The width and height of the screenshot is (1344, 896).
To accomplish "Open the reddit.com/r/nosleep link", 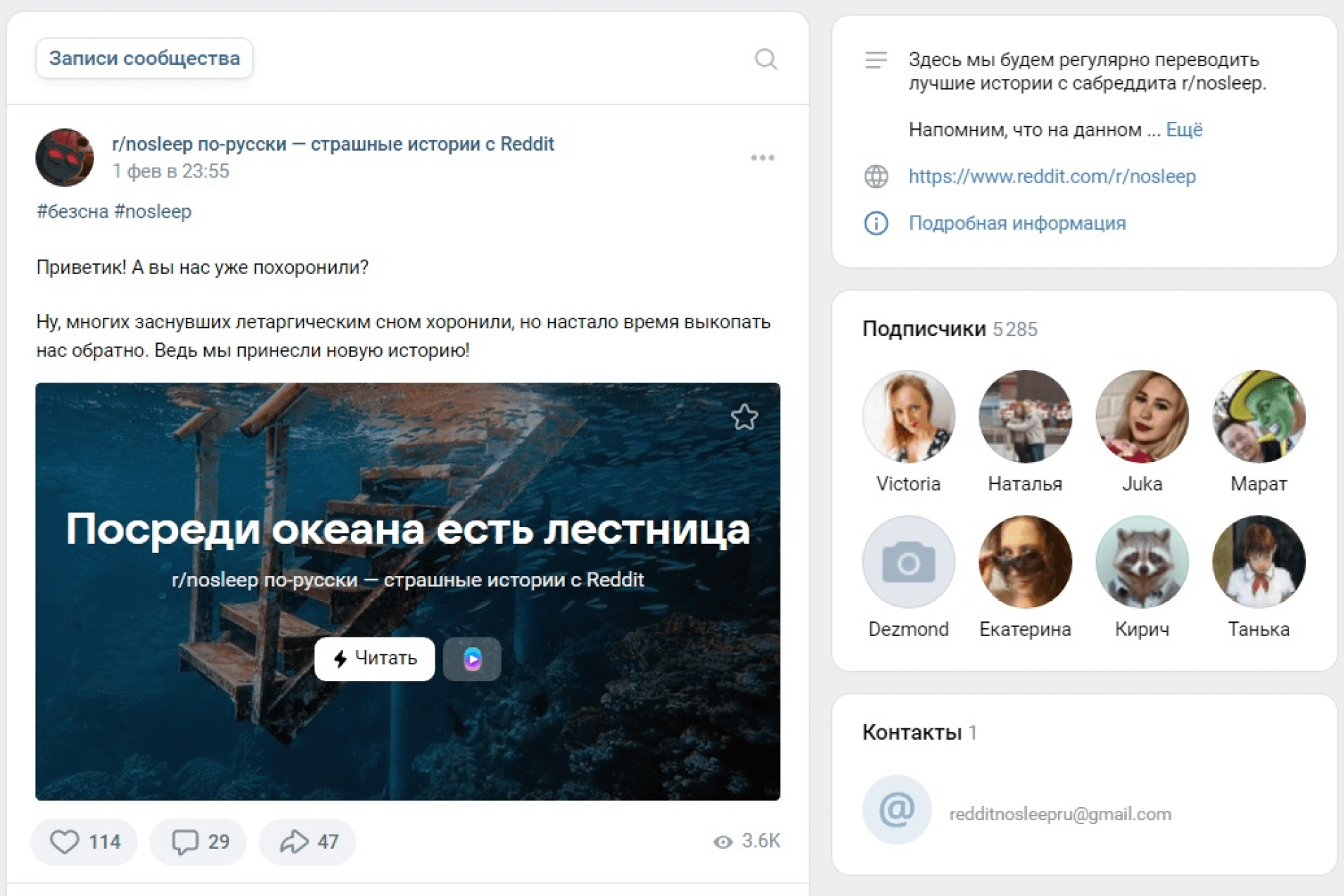I will pyautogui.click(x=1052, y=176).
